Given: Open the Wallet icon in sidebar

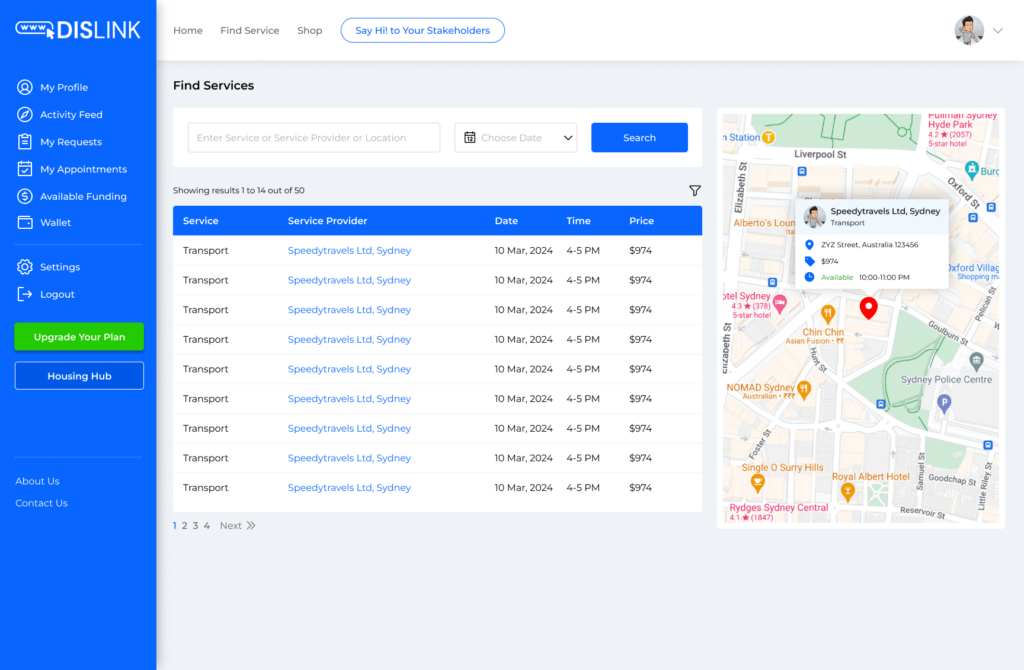Looking at the screenshot, I should pos(25,223).
